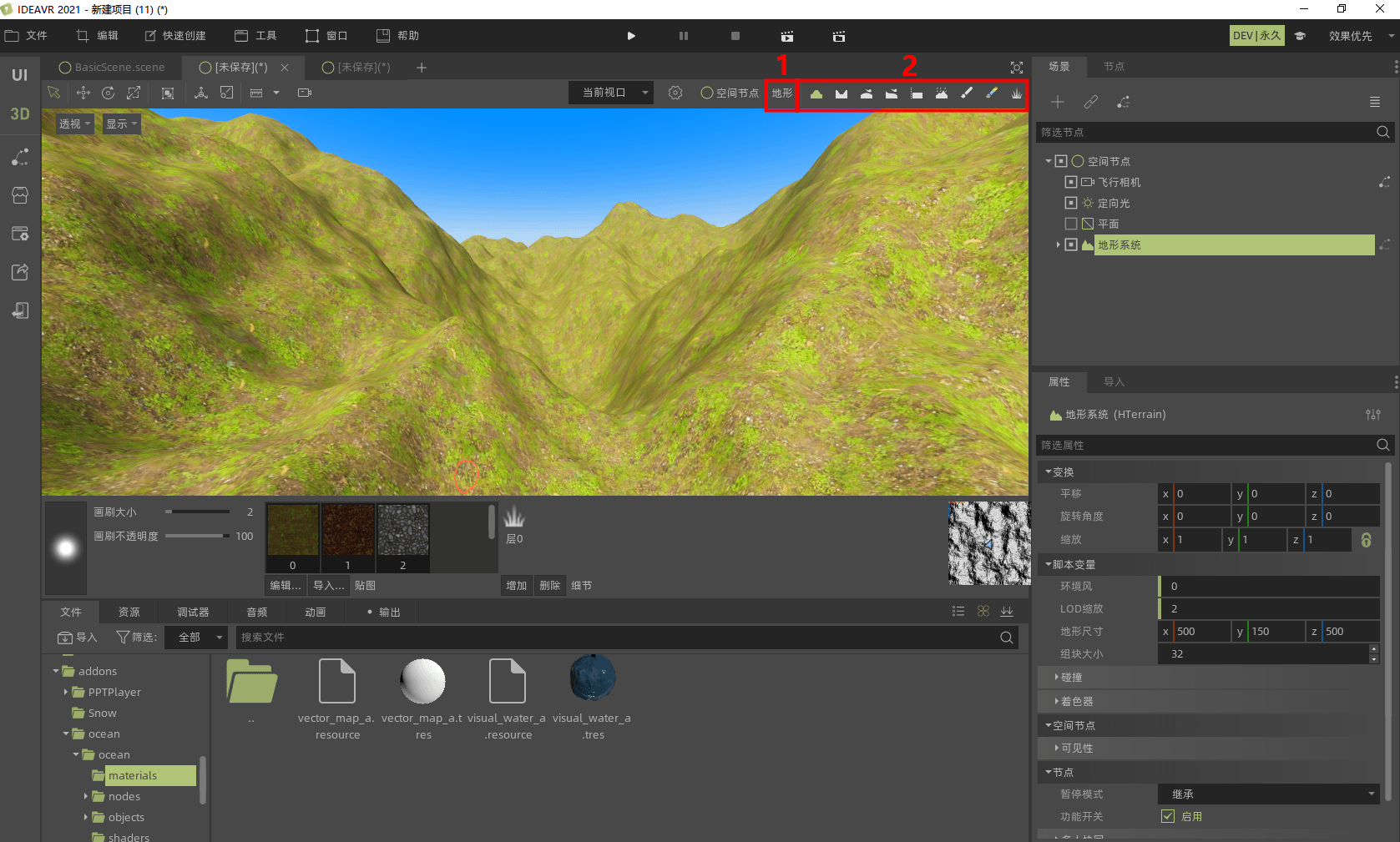Select the flatten terrain tool
Viewport: 1400px width, 842px height.
coord(917,93)
